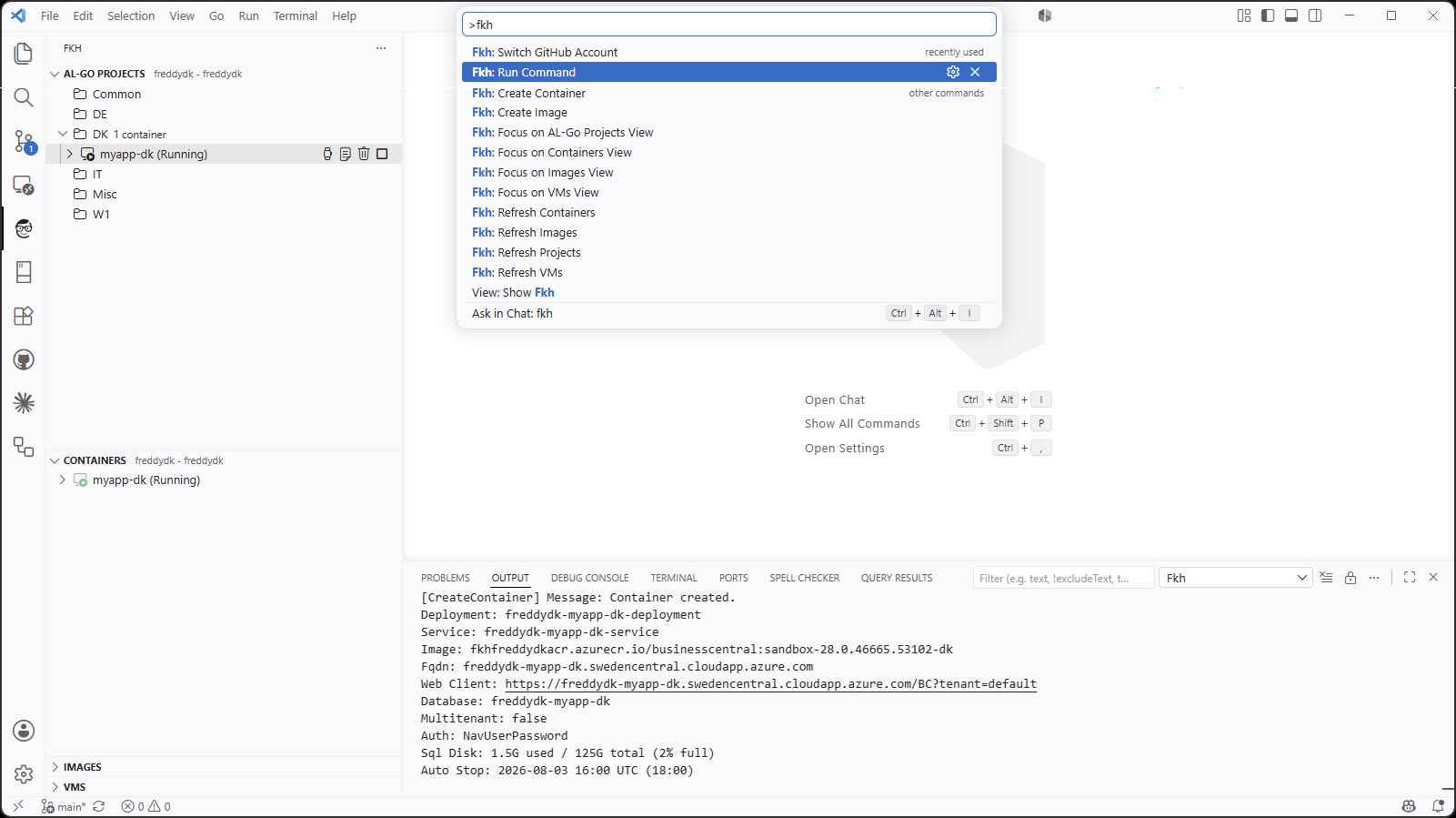Open the Remote Explorer view icon
Image resolution: width=1456 pixels, height=818 pixels.
click(x=24, y=185)
